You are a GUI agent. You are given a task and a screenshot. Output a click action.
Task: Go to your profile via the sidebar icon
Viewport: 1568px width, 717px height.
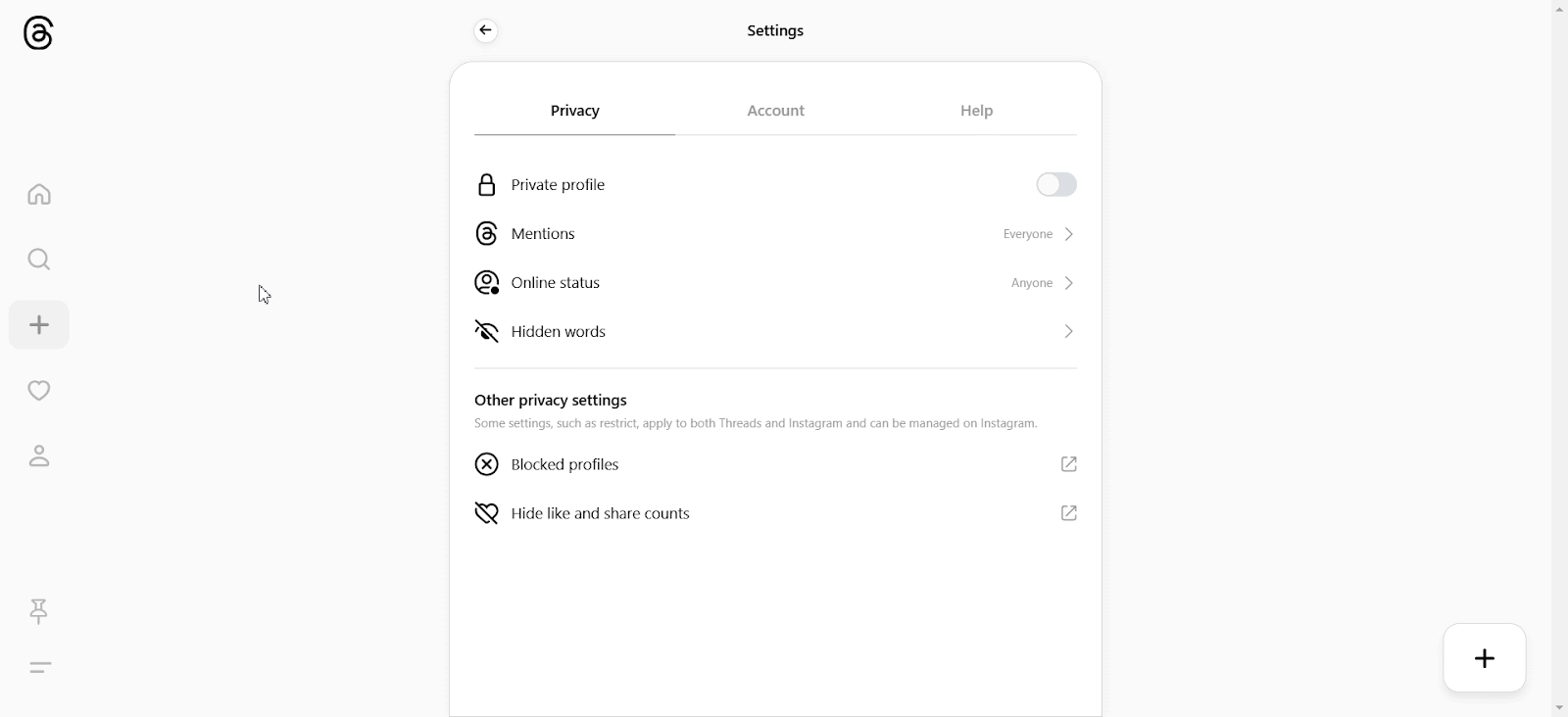(37, 455)
